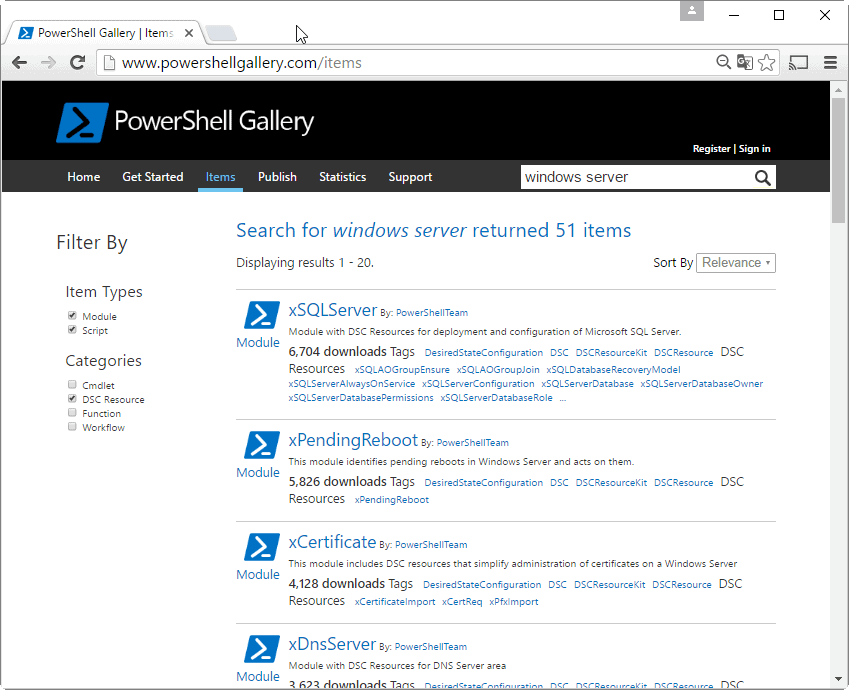
Task: Click PowerShellTeam author link for xPendingReboot
Action: pos(472,443)
